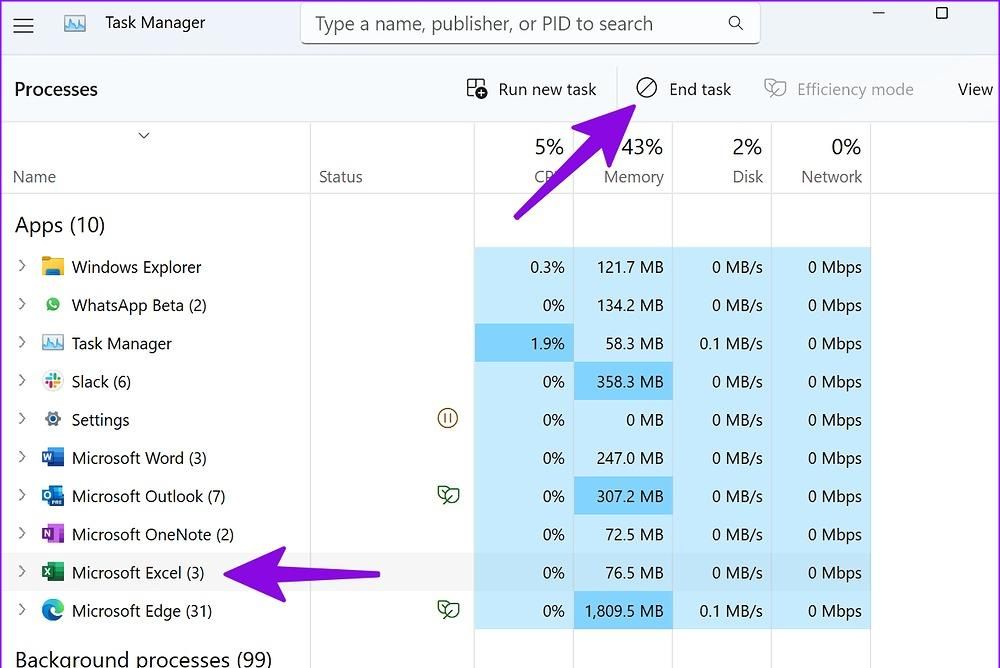This screenshot has height=668, width=1000.
Task: Click the 121.7 MB memory value
Action: pos(630,267)
